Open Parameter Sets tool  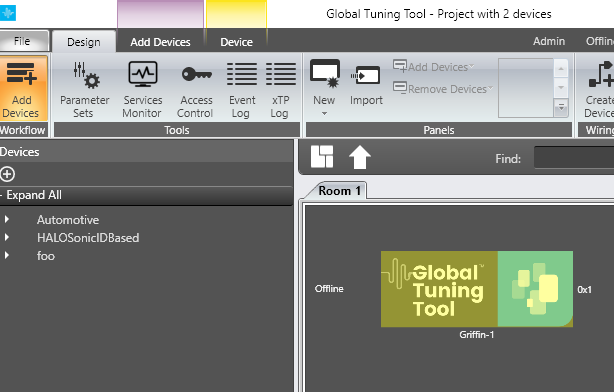coord(84,89)
